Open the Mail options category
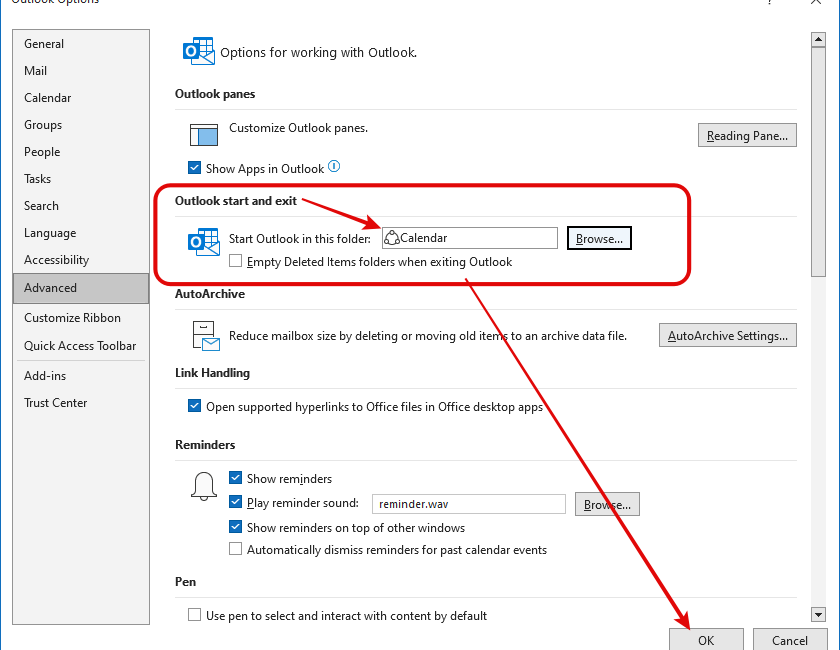 pyautogui.click(x=81, y=71)
